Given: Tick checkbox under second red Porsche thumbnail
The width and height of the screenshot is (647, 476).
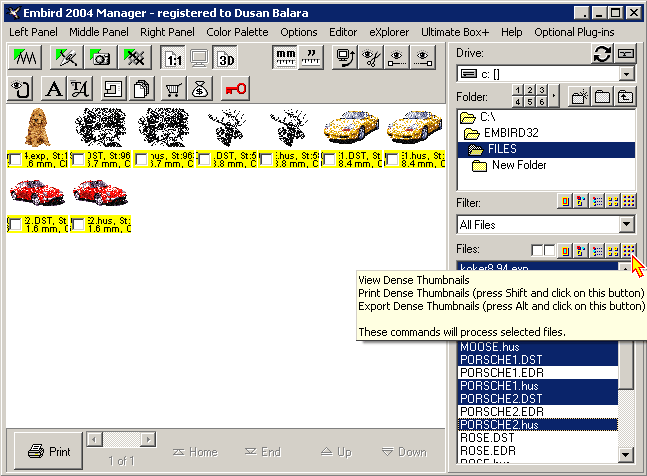Looking at the screenshot, I should tap(78, 224).
